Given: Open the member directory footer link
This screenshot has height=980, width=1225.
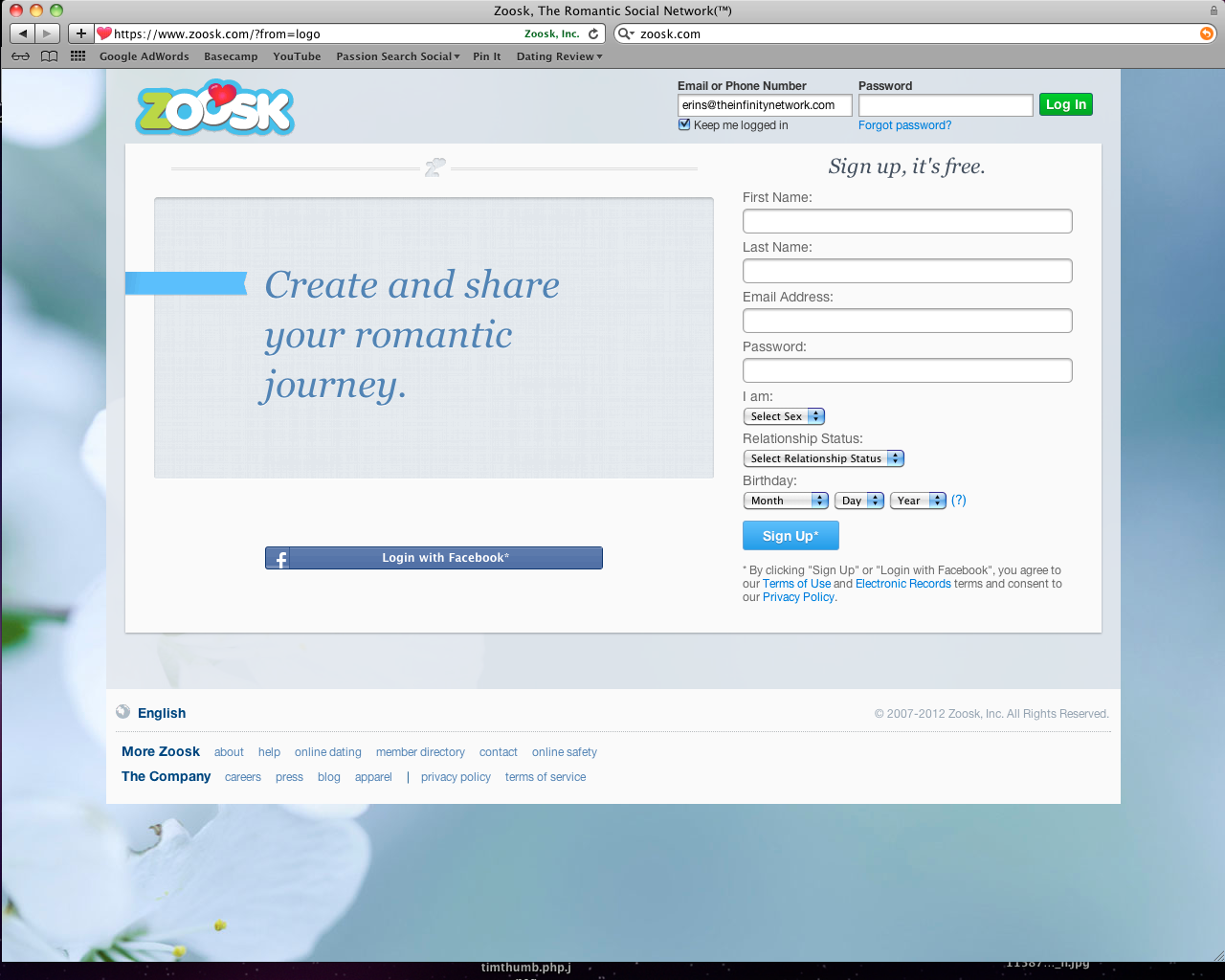Looking at the screenshot, I should coord(420,752).
